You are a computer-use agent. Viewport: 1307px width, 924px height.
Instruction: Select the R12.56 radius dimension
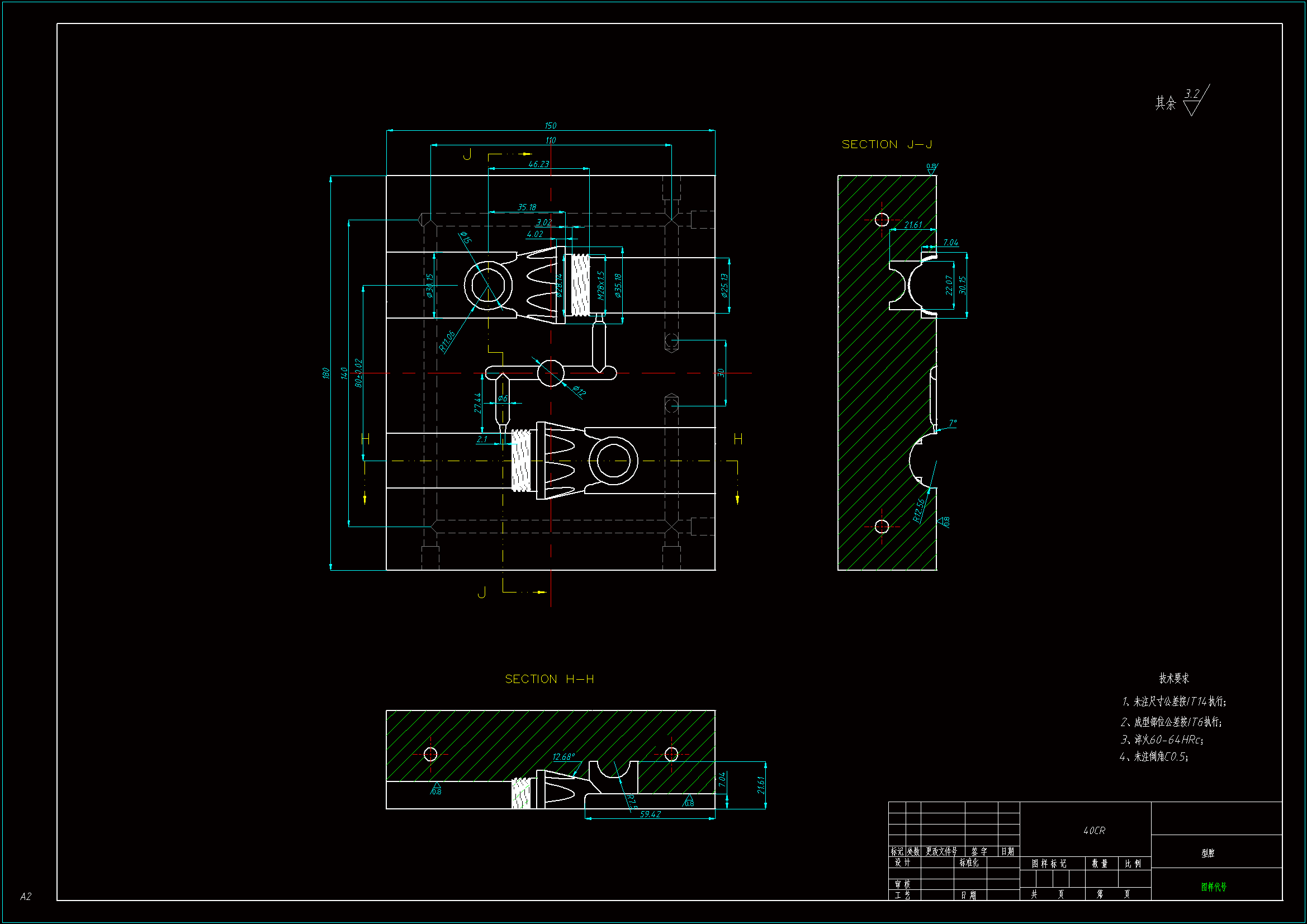coord(919,510)
